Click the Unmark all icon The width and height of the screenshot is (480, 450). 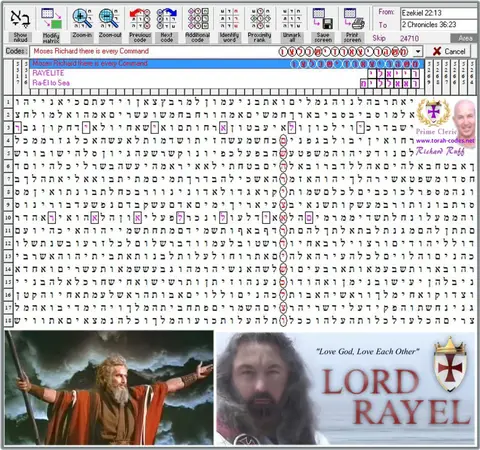click(x=292, y=19)
